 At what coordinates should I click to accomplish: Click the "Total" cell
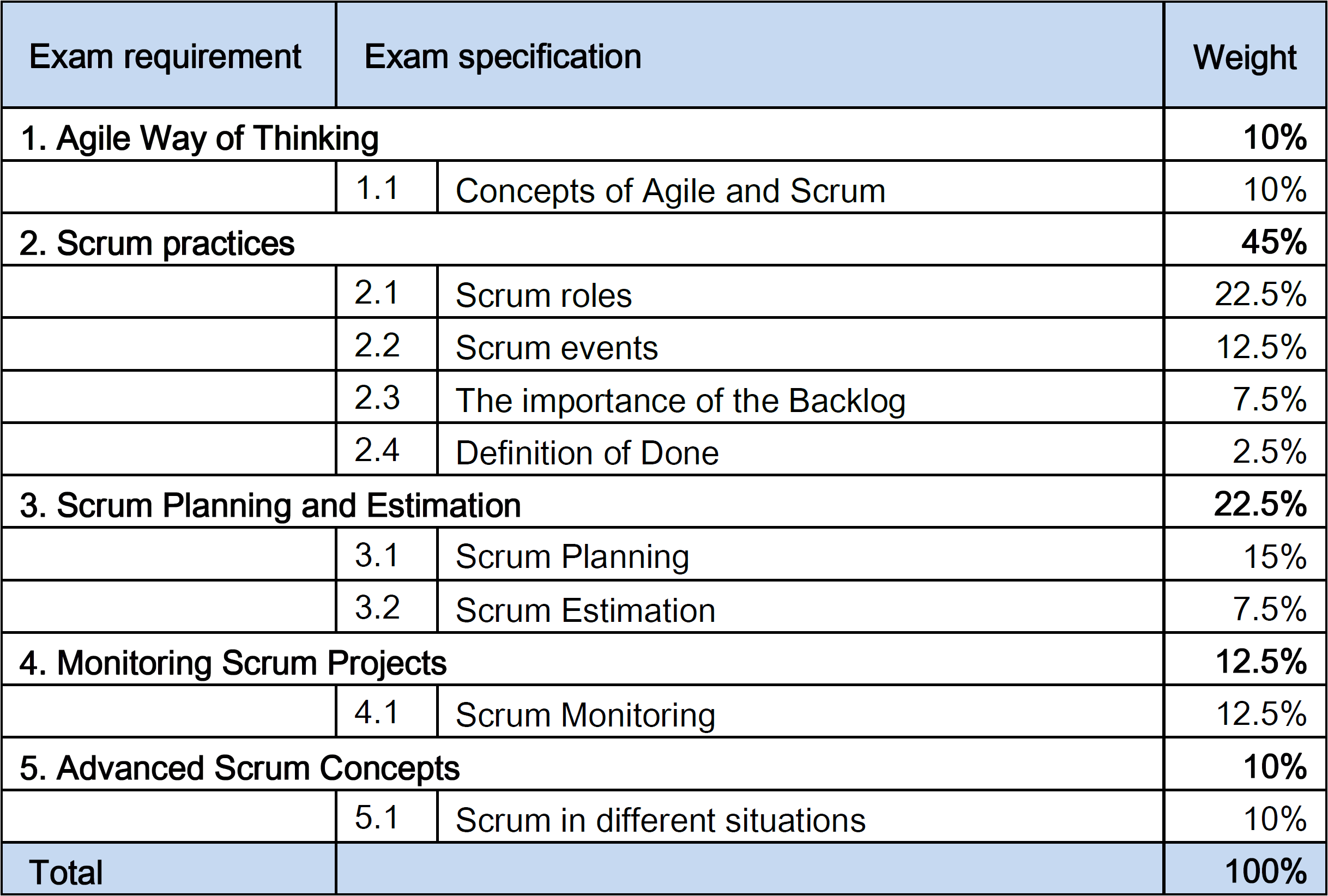point(168,869)
